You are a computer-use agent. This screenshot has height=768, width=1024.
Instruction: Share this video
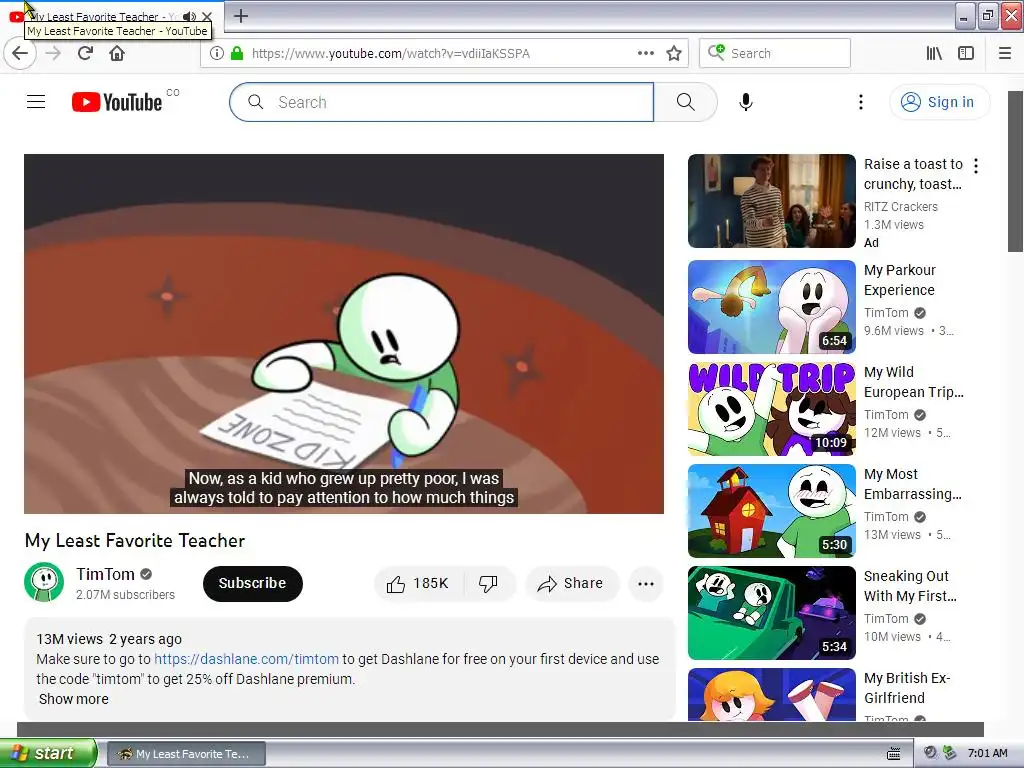coord(571,583)
